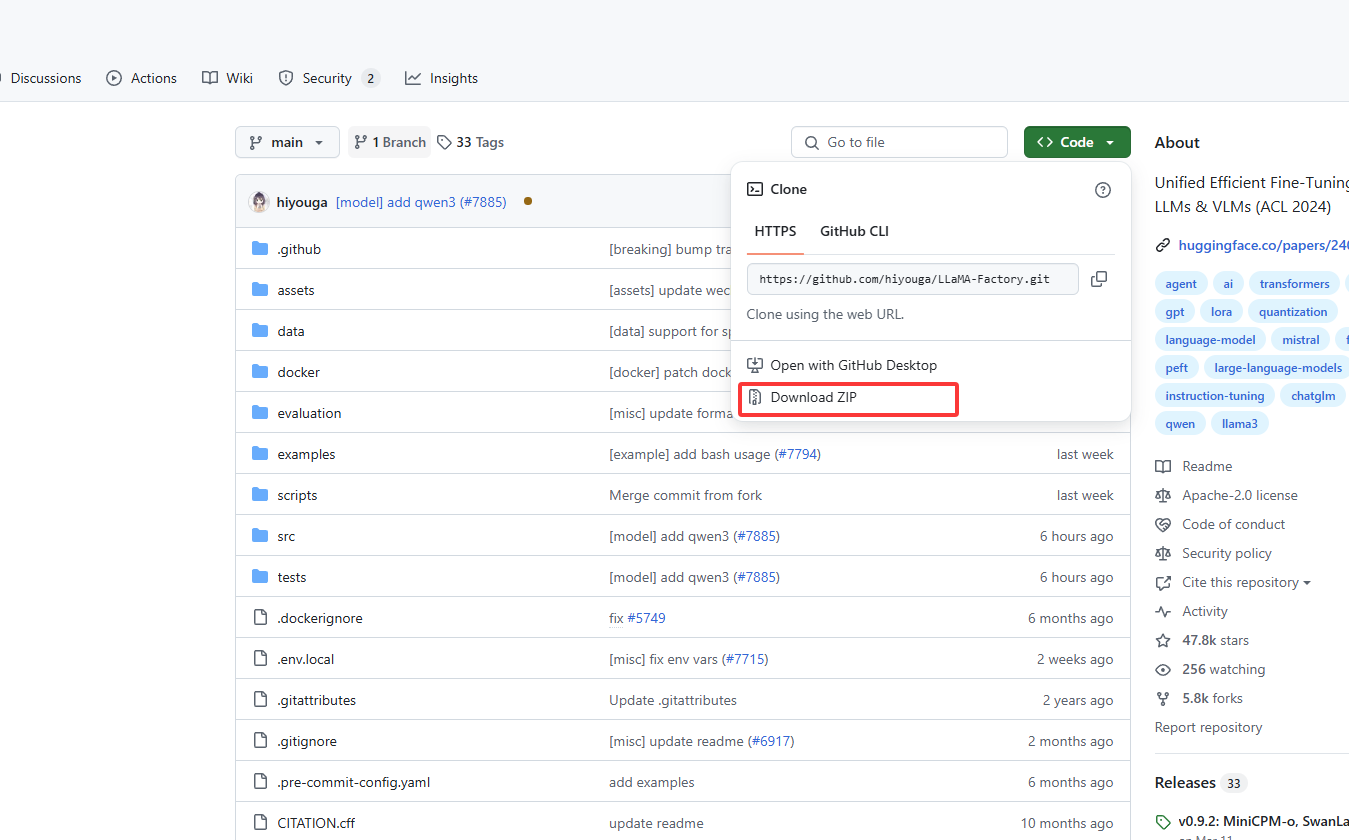The image size is (1349, 840).
Task: Click the hiyouga avatar image
Action: (x=259, y=202)
